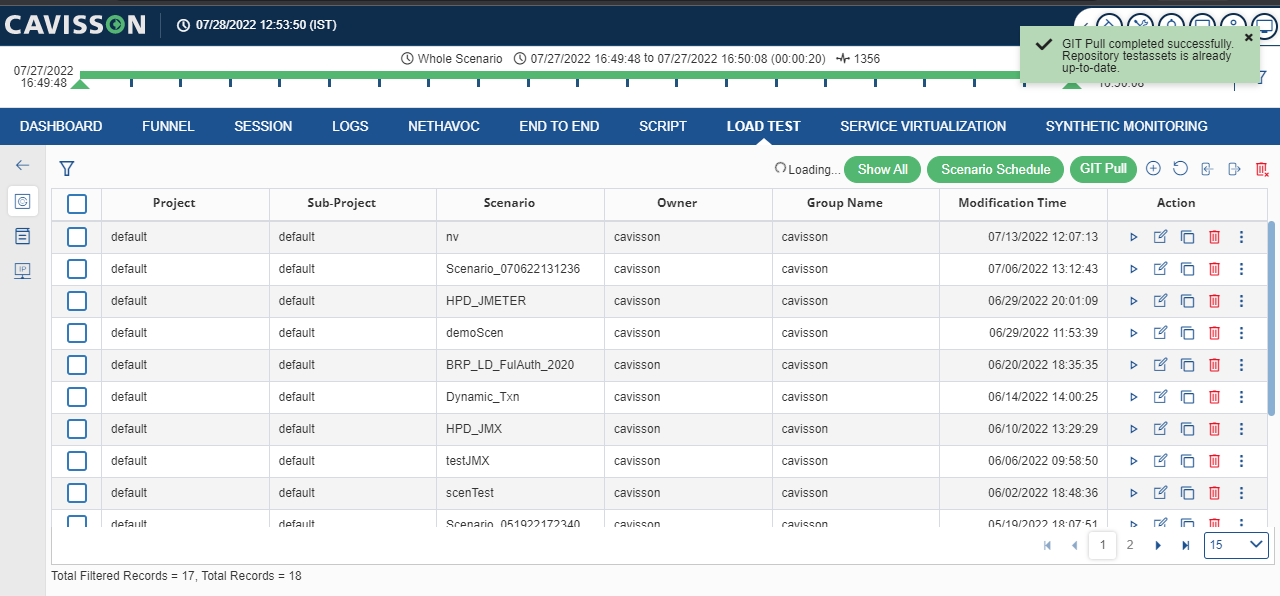This screenshot has width=1280, height=596.
Task: Run the BRP_LD_FulAuth_2020 scenario
Action: click(x=1133, y=365)
